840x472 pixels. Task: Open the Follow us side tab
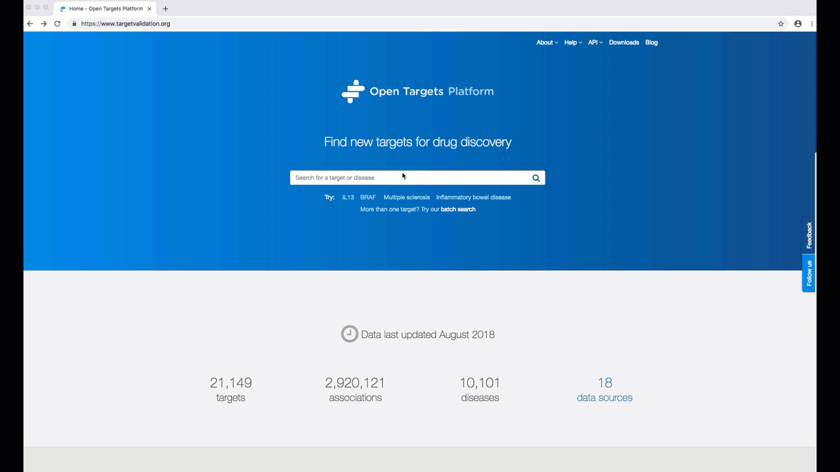808,273
